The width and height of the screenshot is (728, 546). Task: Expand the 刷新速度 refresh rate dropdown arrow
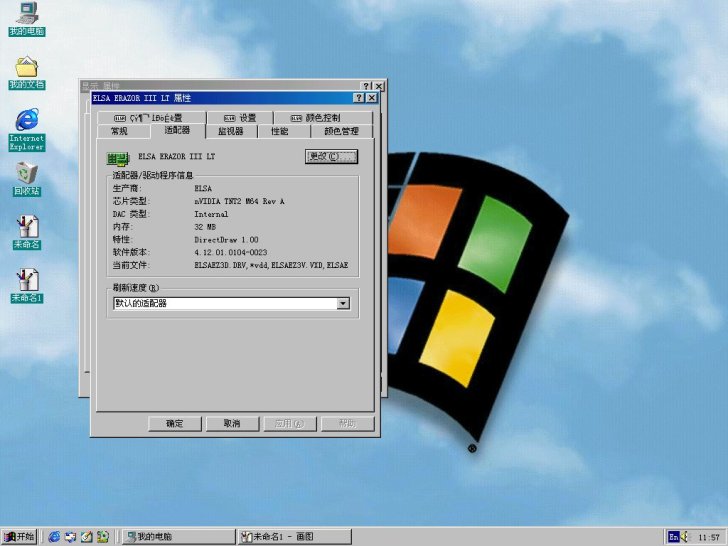coord(343,304)
